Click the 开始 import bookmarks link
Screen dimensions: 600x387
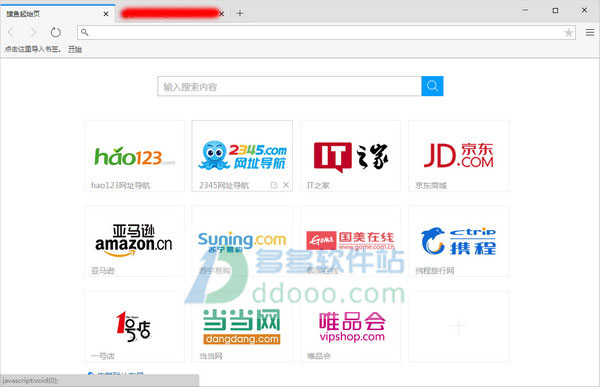(75, 49)
